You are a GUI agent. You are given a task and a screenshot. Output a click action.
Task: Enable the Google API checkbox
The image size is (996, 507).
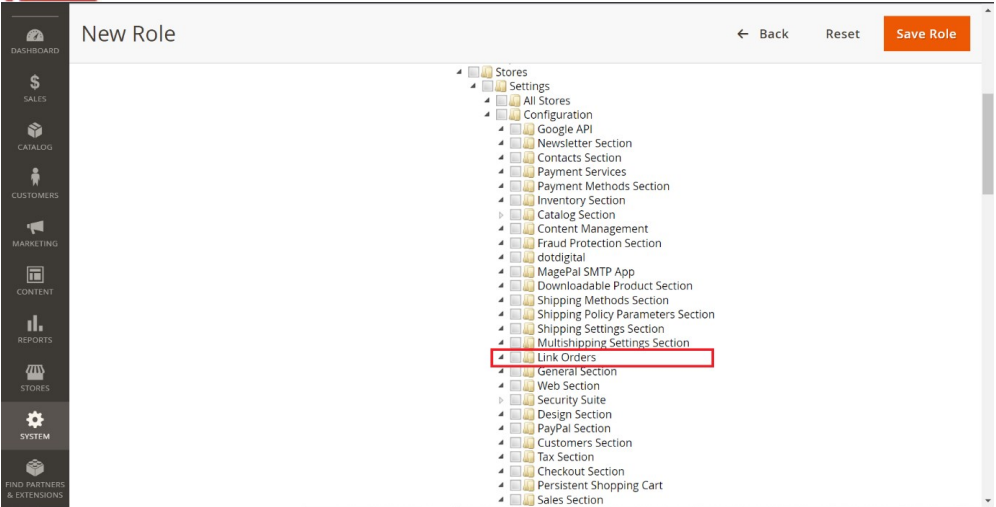515,129
